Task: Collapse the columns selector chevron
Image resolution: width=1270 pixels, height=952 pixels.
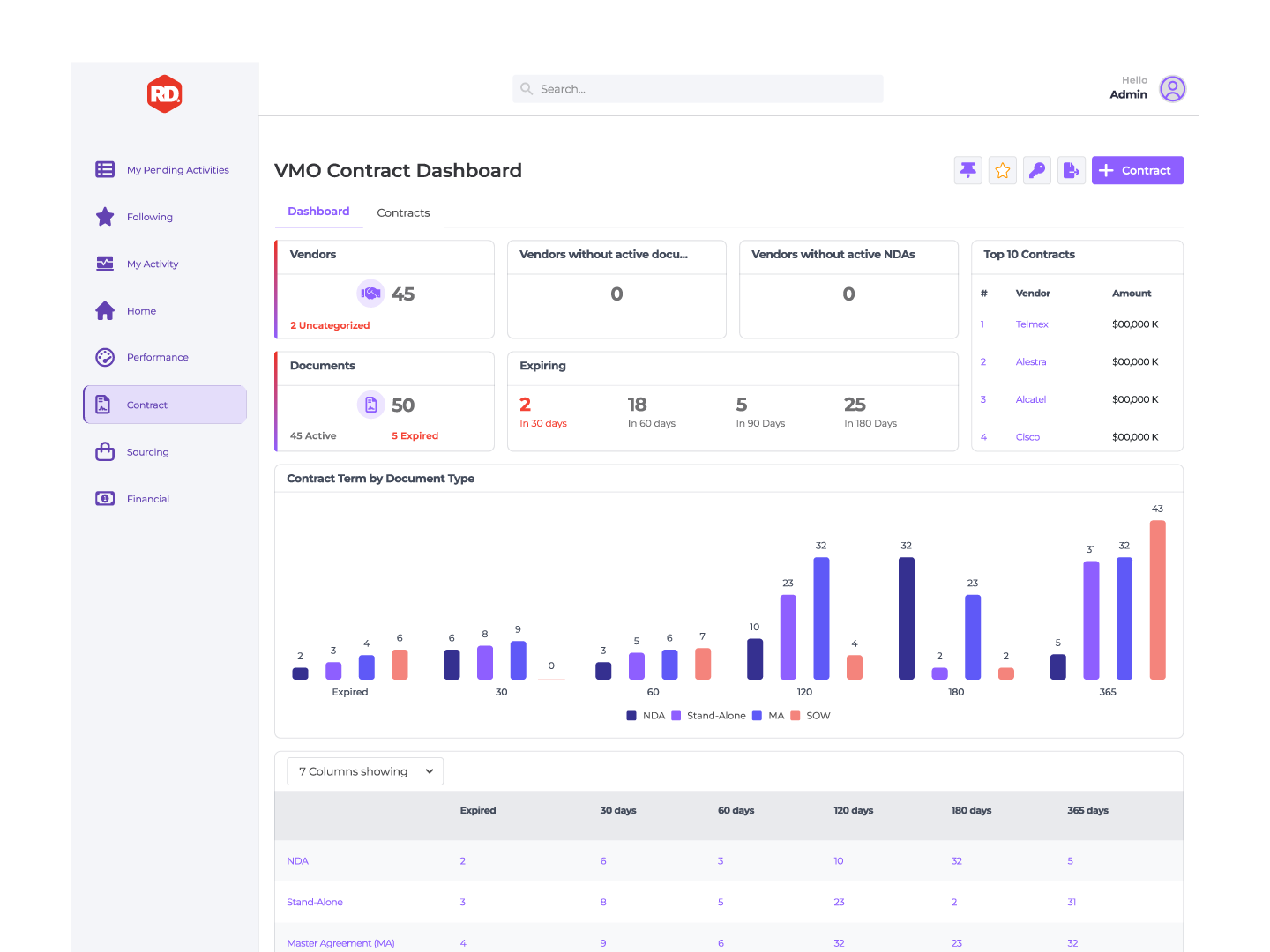Action: (429, 770)
